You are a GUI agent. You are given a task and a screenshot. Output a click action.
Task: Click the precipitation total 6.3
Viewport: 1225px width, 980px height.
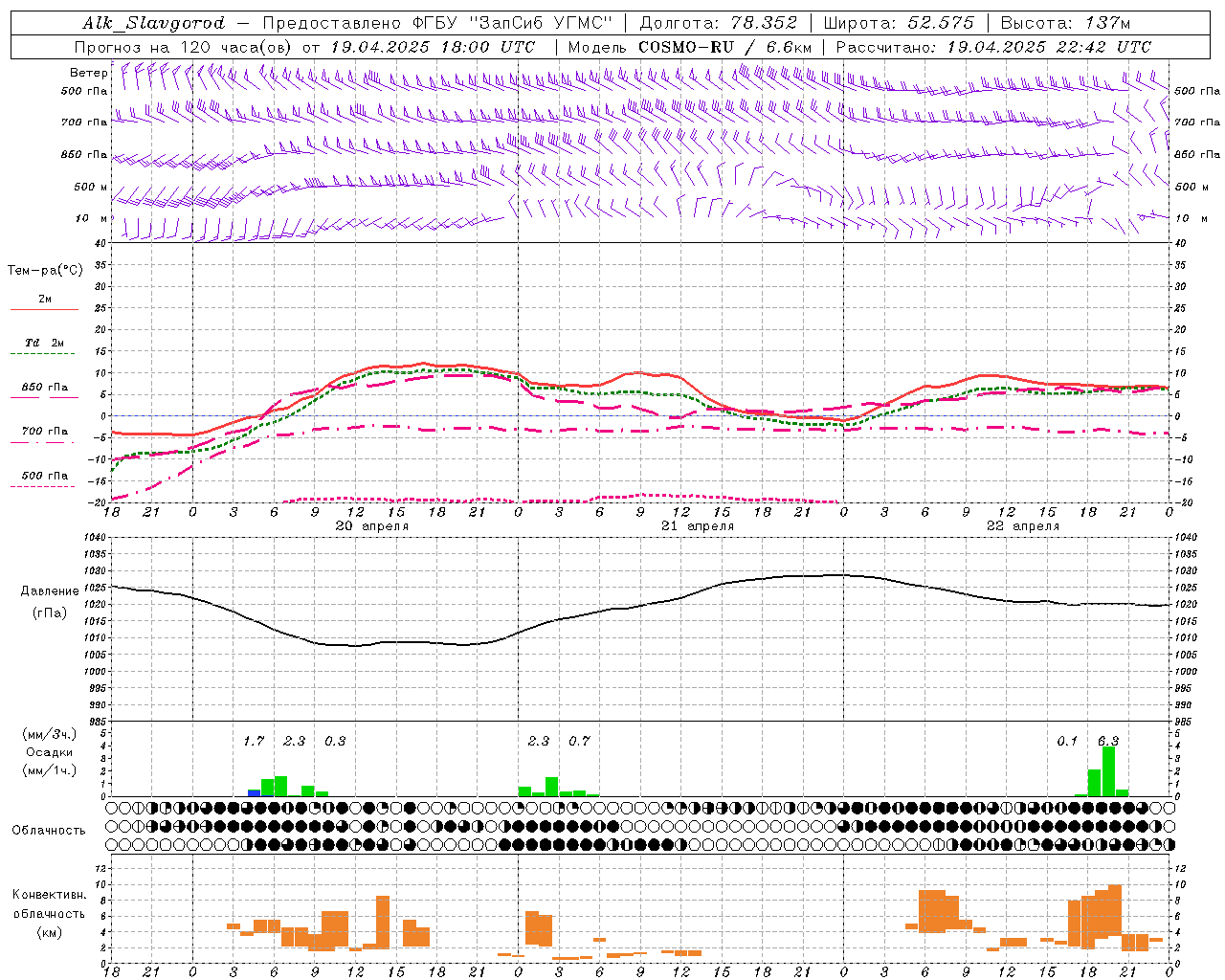point(1108,742)
